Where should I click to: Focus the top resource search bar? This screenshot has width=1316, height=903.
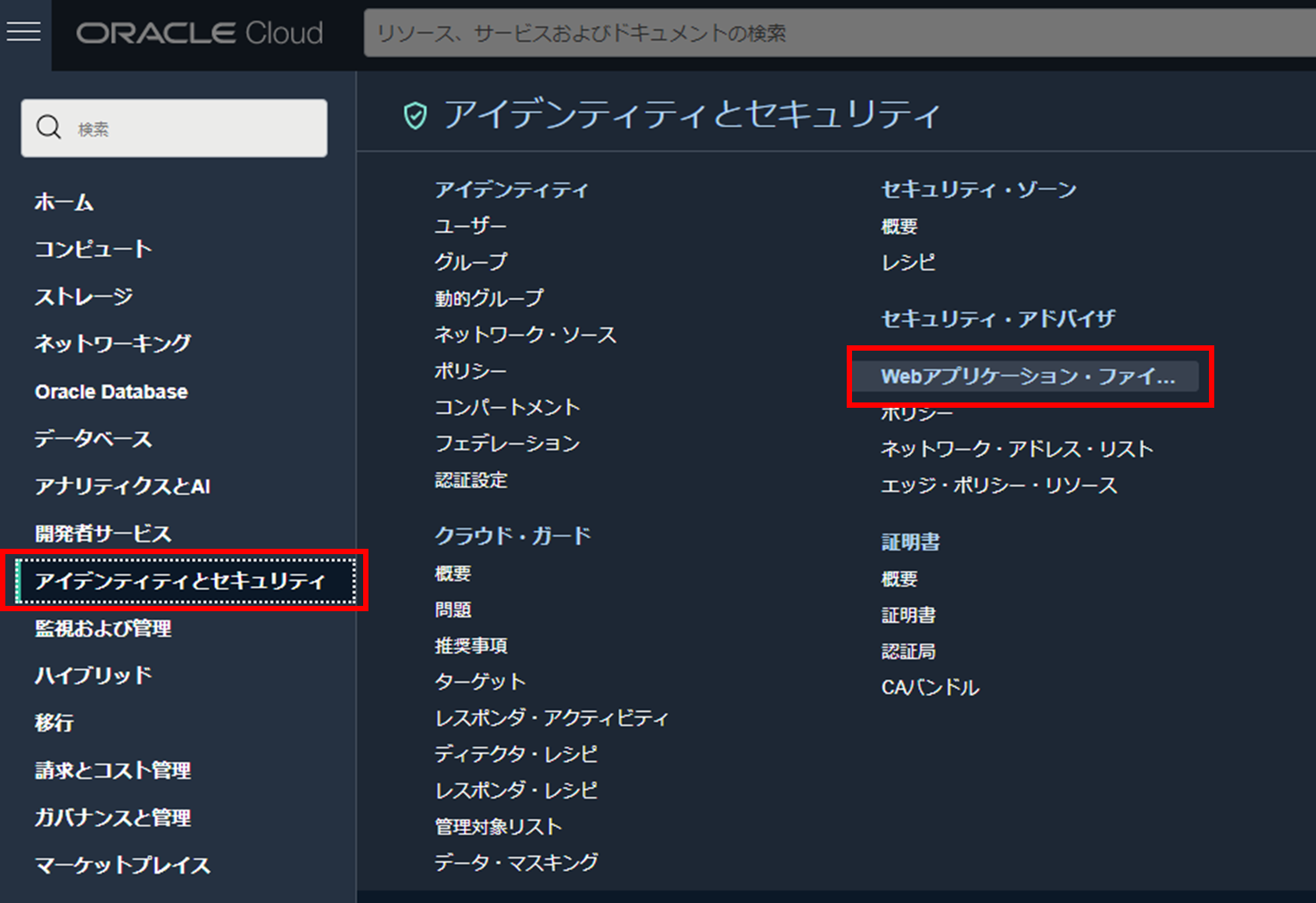[839, 33]
